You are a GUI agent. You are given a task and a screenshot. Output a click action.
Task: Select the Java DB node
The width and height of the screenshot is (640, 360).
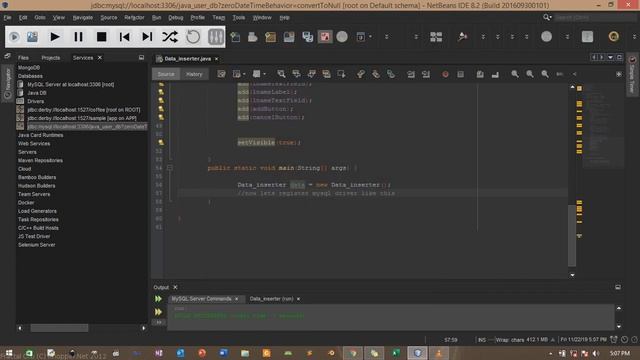37,93
